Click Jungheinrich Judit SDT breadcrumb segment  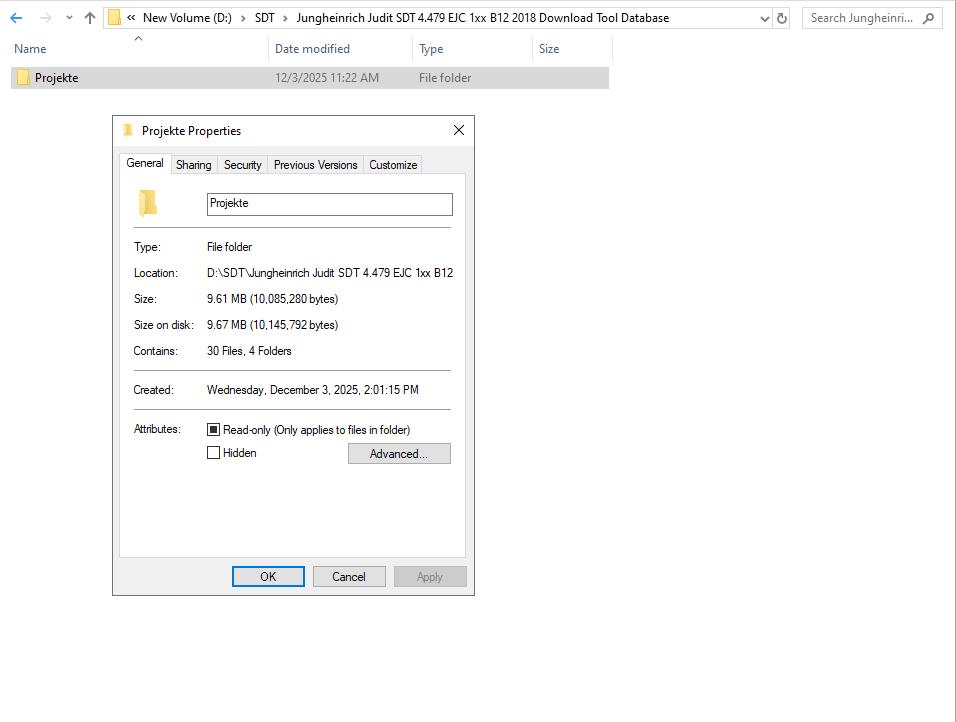(482, 18)
